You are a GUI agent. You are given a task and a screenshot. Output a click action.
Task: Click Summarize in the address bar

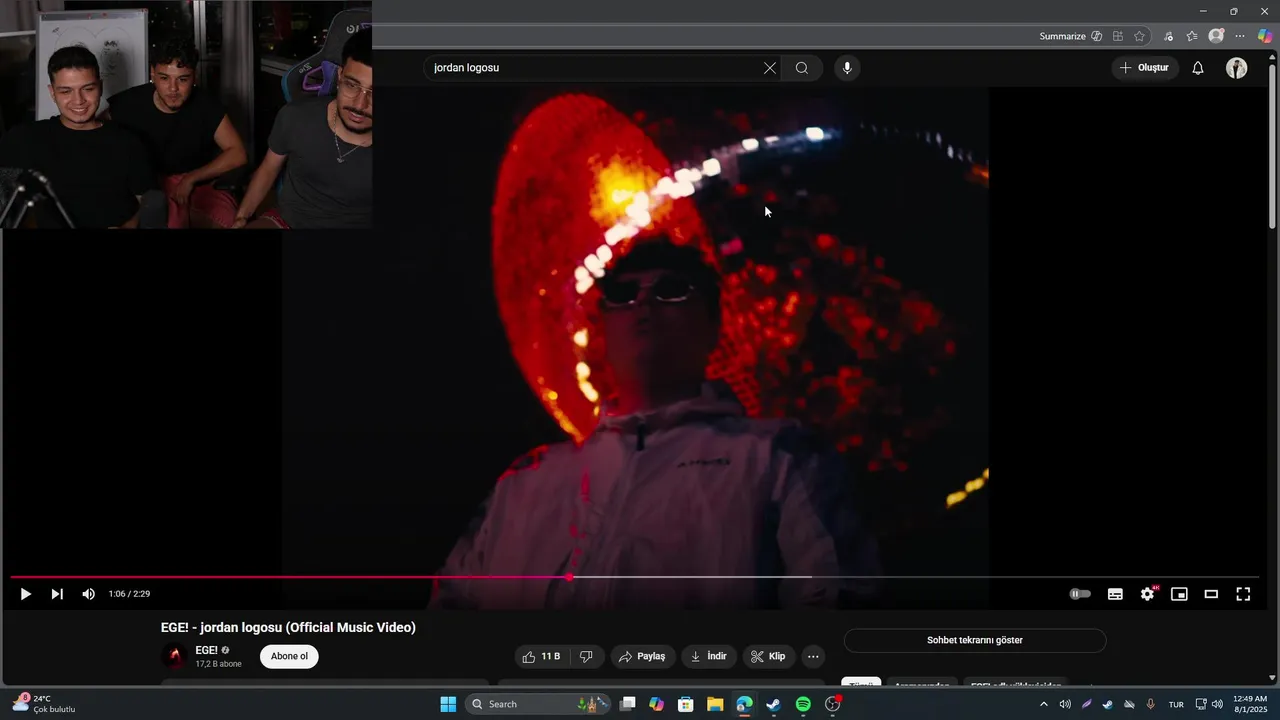click(x=1062, y=36)
